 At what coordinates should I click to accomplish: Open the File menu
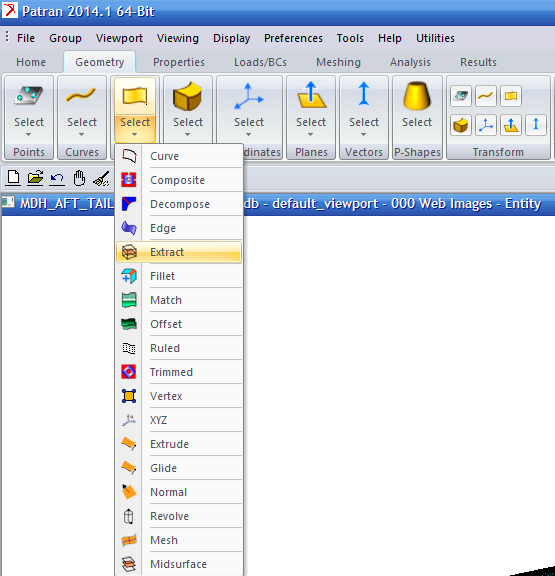[x=26, y=38]
